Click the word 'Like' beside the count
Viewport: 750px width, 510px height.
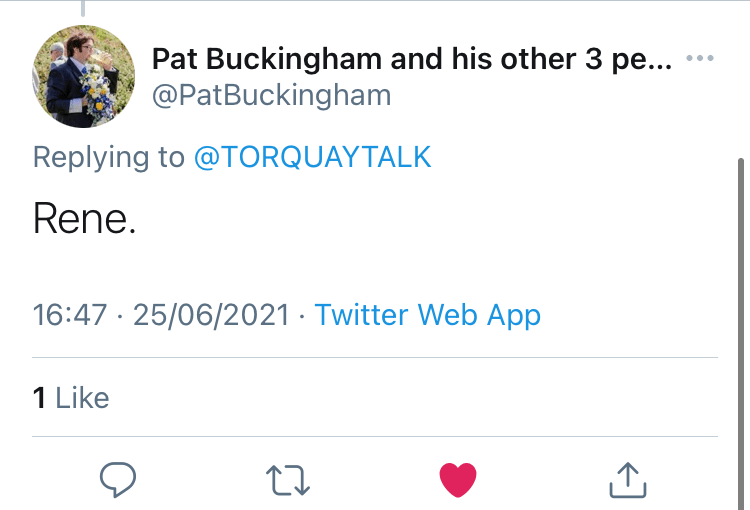[82, 398]
